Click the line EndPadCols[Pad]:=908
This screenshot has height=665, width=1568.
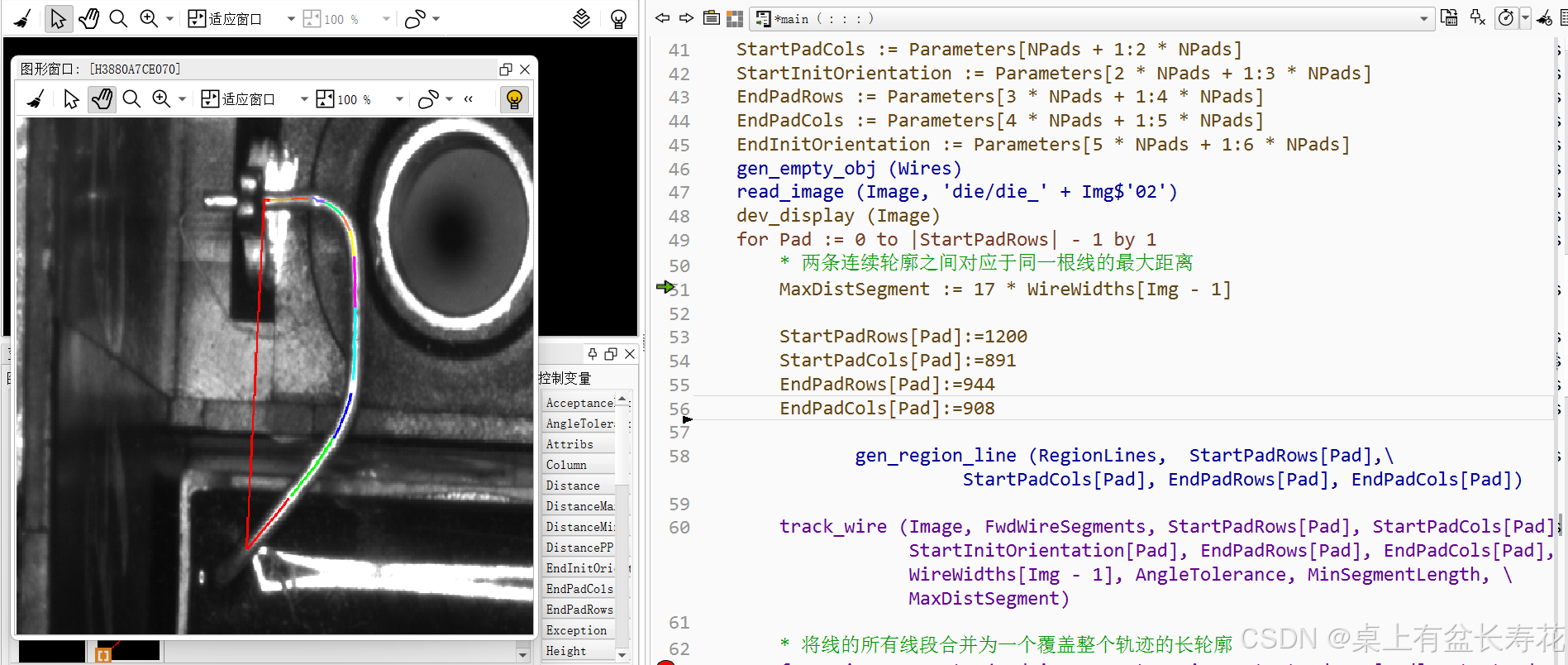coord(887,409)
